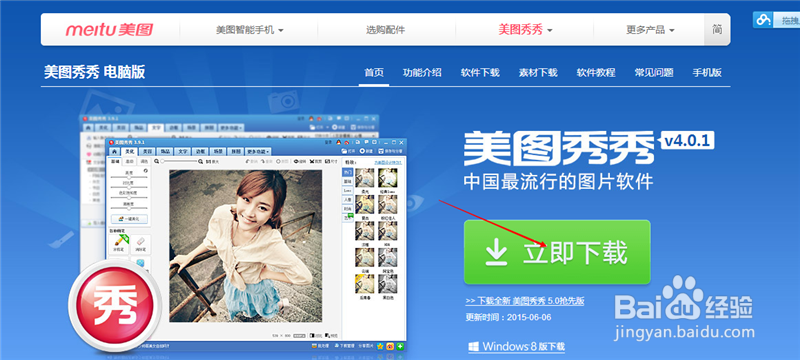The image size is (800, 360).
Task: Switch to the 手机版 tab
Action: tap(707, 72)
